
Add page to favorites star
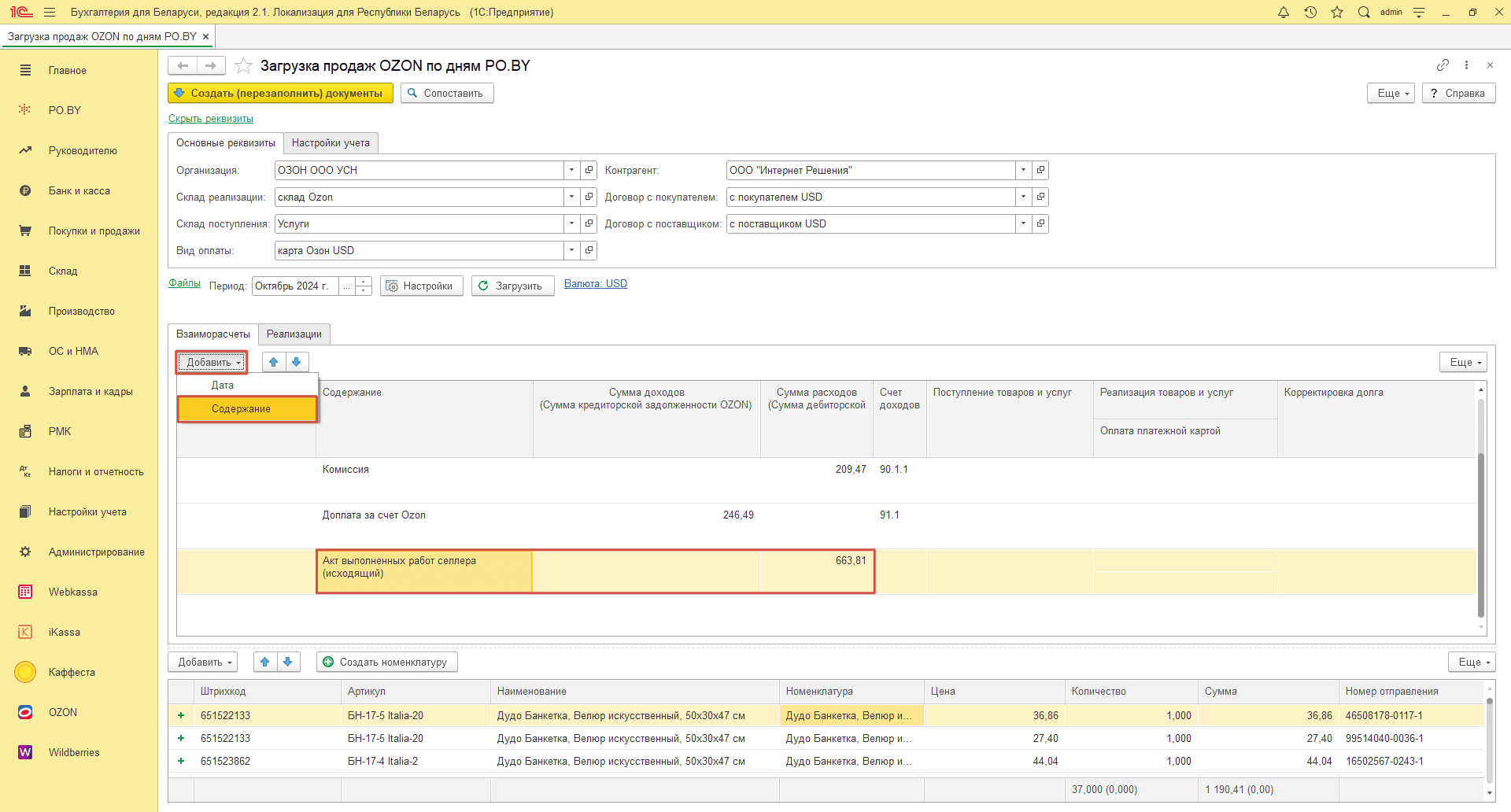244,65
